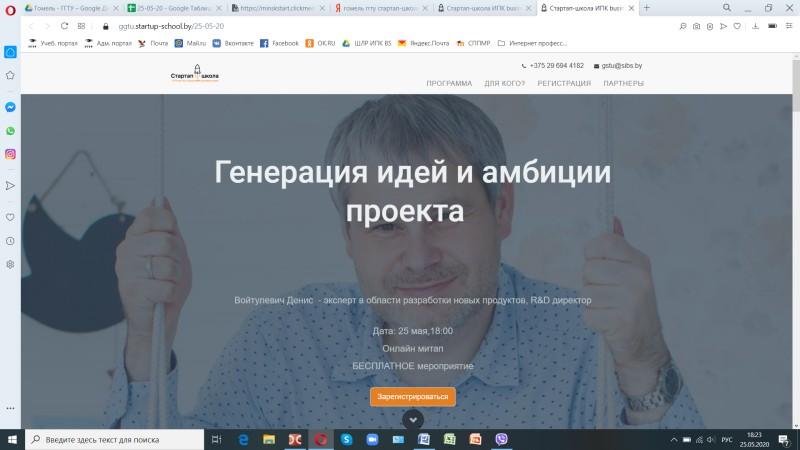Click the gstu@sibs.by email link
Image resolution: width=800 pixels, height=450 pixels.
tap(621, 66)
